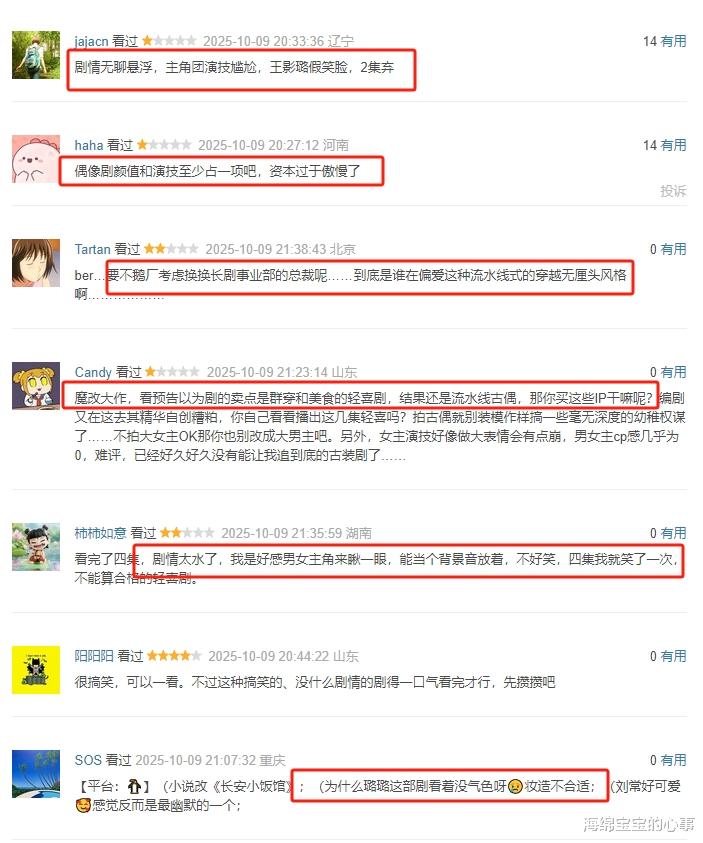The width and height of the screenshot is (703, 843).
Task: Click 柿柿如意's avatar image
Action: click(x=36, y=547)
